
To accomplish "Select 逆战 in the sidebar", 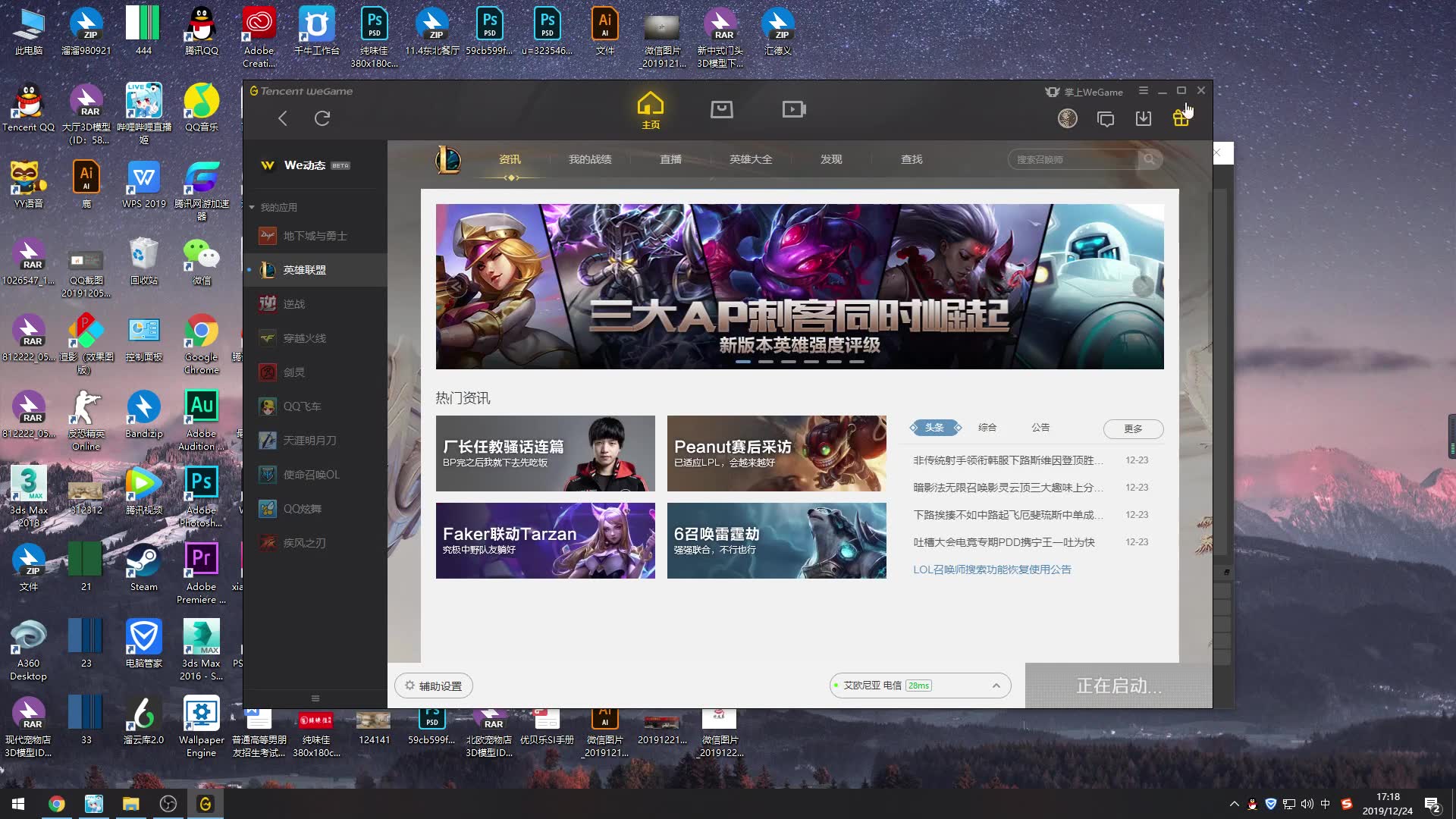I will (x=315, y=304).
